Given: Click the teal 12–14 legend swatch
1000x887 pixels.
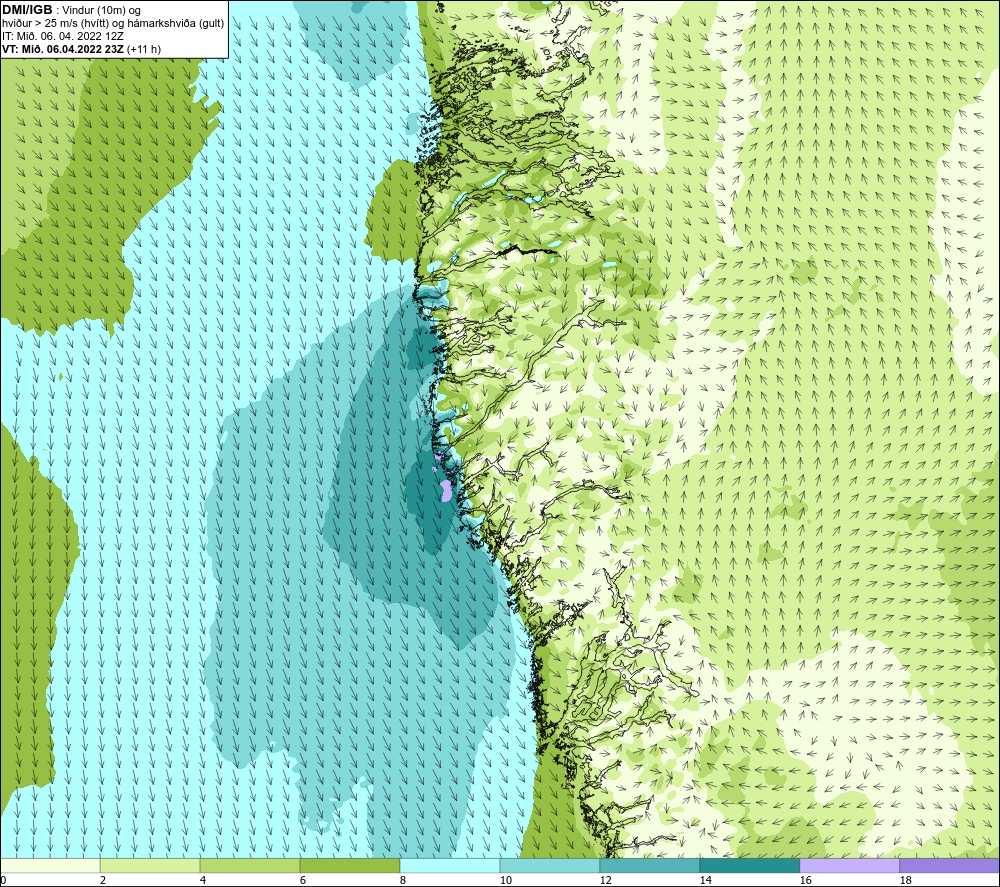Looking at the screenshot, I should click(649, 865).
